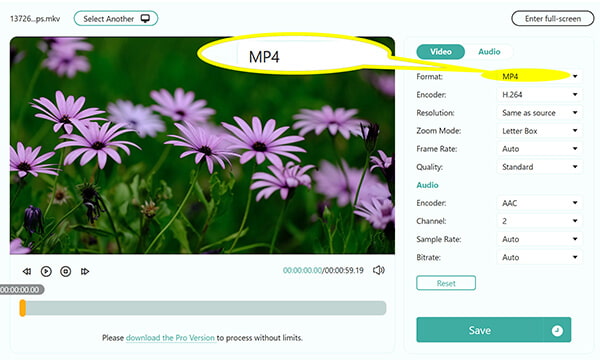Screen dimensions: 600x360
Task: Click the flower video preview
Action: tap(202, 145)
